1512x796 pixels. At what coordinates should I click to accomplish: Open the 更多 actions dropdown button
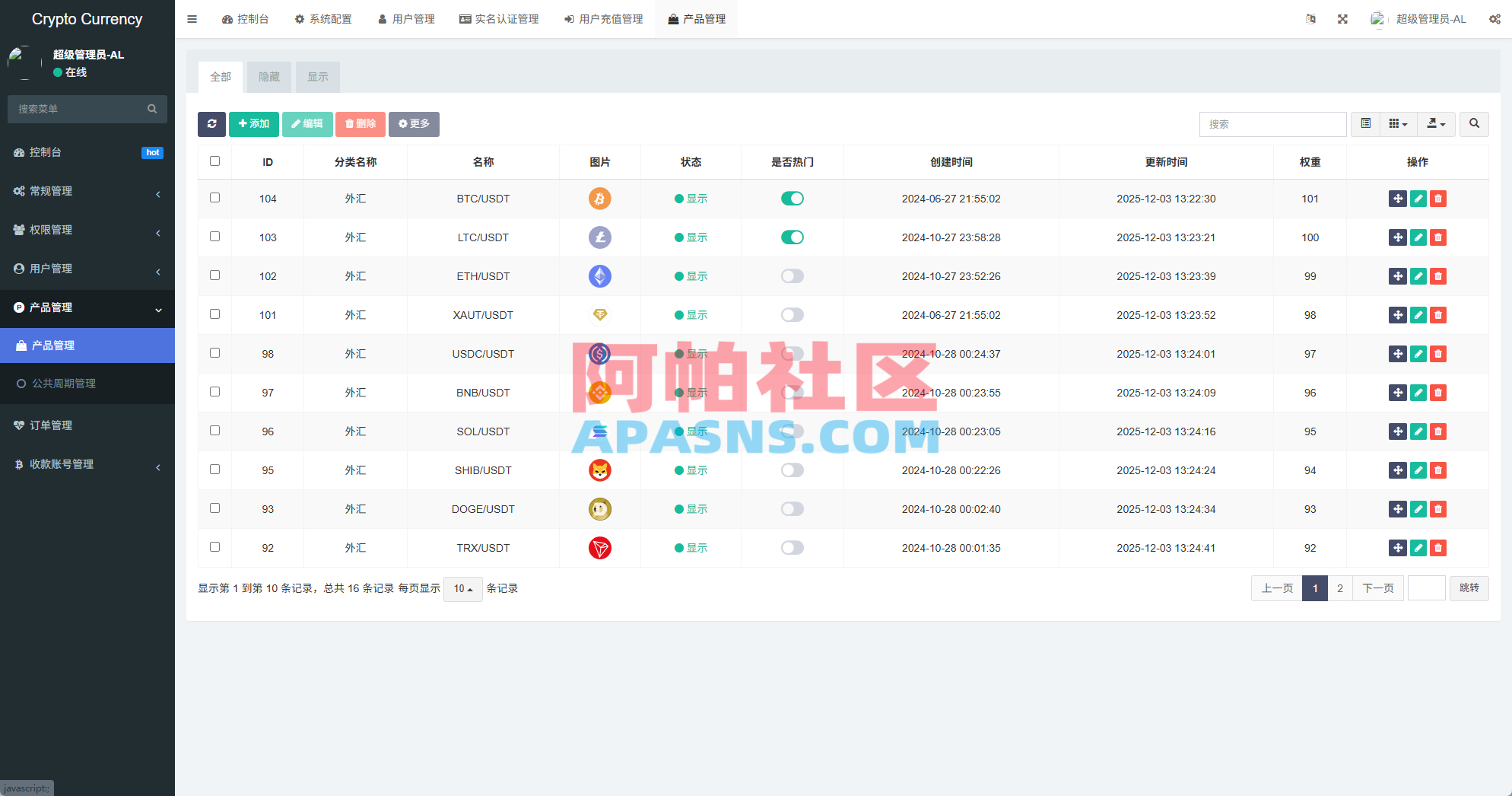[x=414, y=124]
